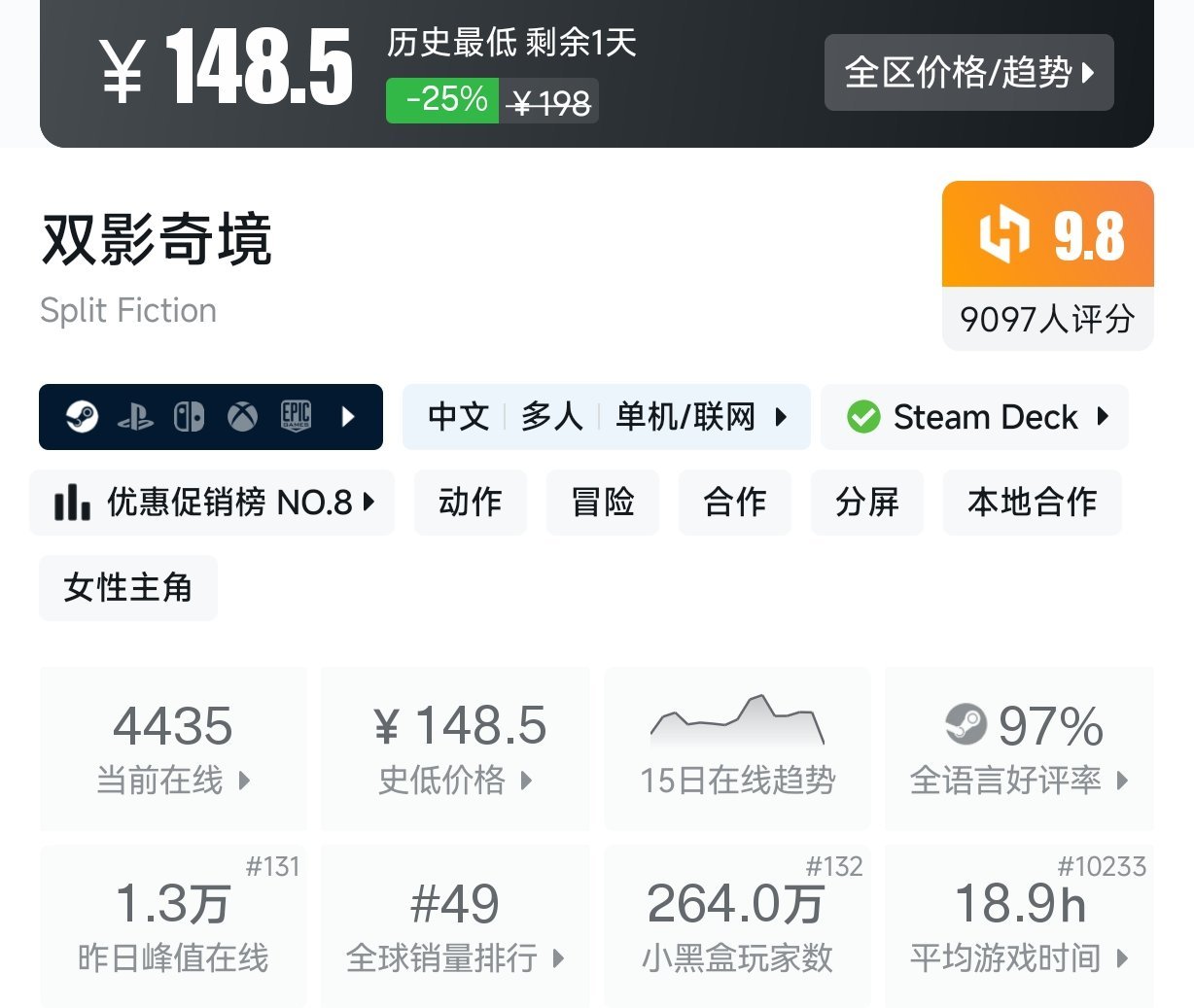Click green Steam Deck verified checkmark
Image resolution: width=1194 pixels, height=1008 pixels.
863,417
